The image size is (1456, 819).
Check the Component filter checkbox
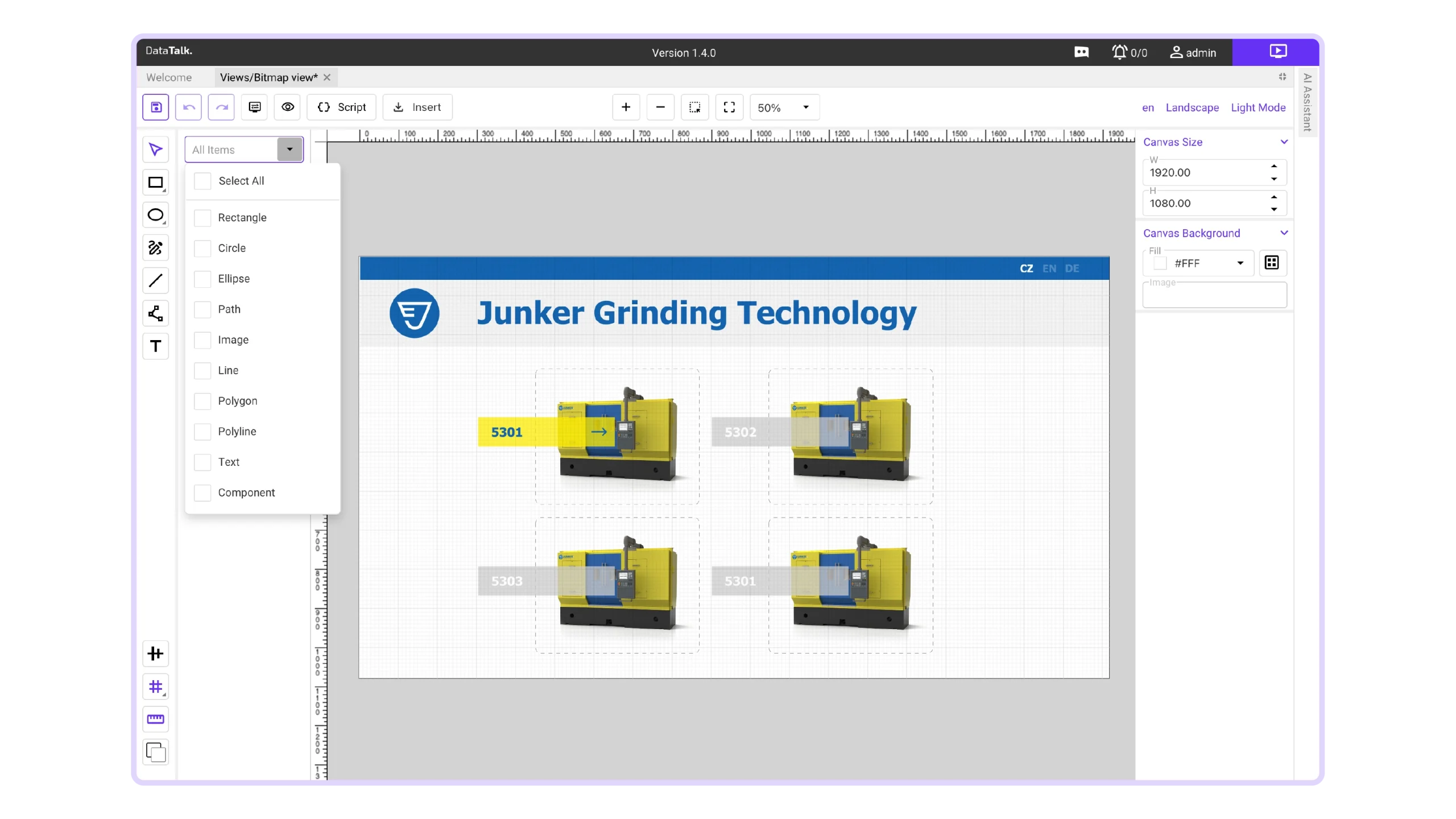tap(202, 493)
